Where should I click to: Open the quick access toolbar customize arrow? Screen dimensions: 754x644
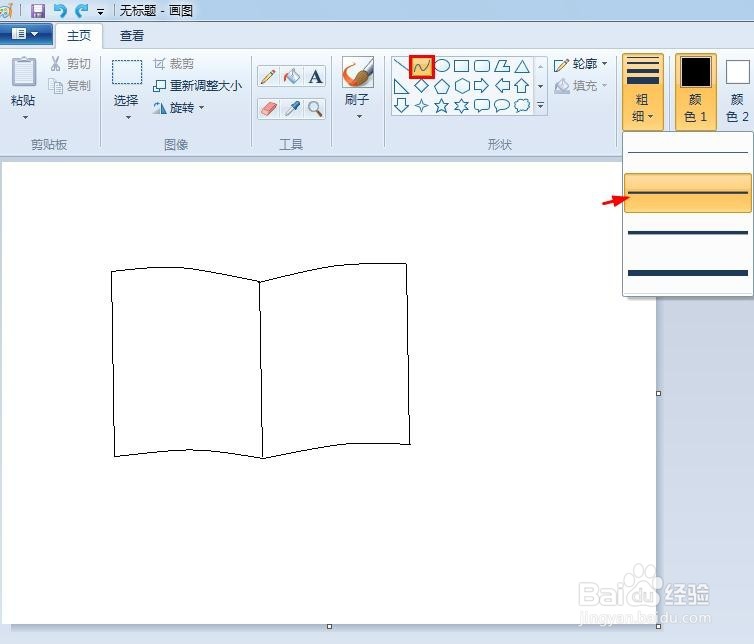point(100,12)
